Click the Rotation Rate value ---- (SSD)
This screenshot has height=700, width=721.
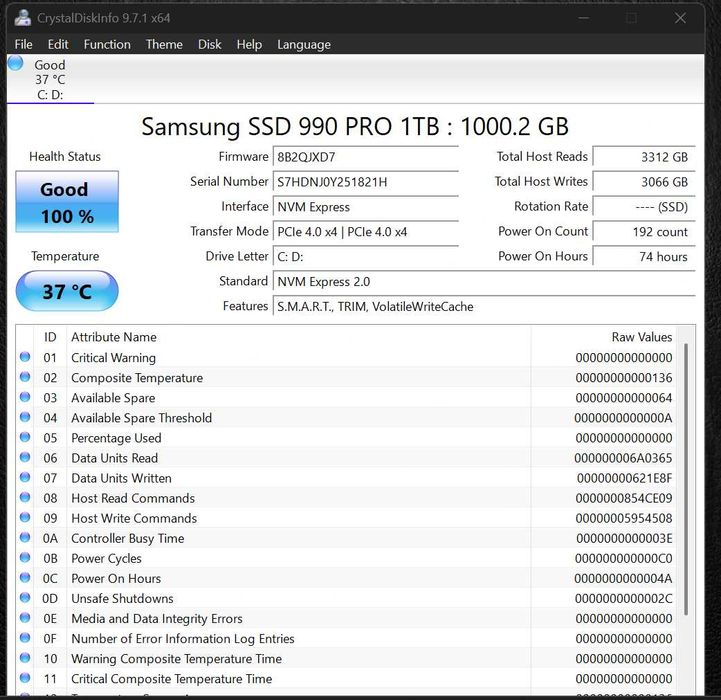(644, 207)
